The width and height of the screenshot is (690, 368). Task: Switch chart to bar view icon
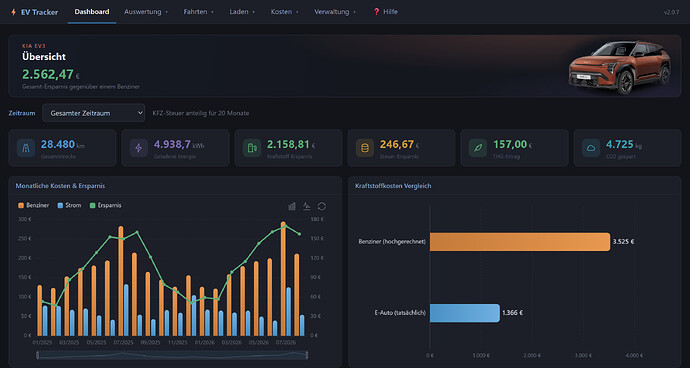[292, 206]
